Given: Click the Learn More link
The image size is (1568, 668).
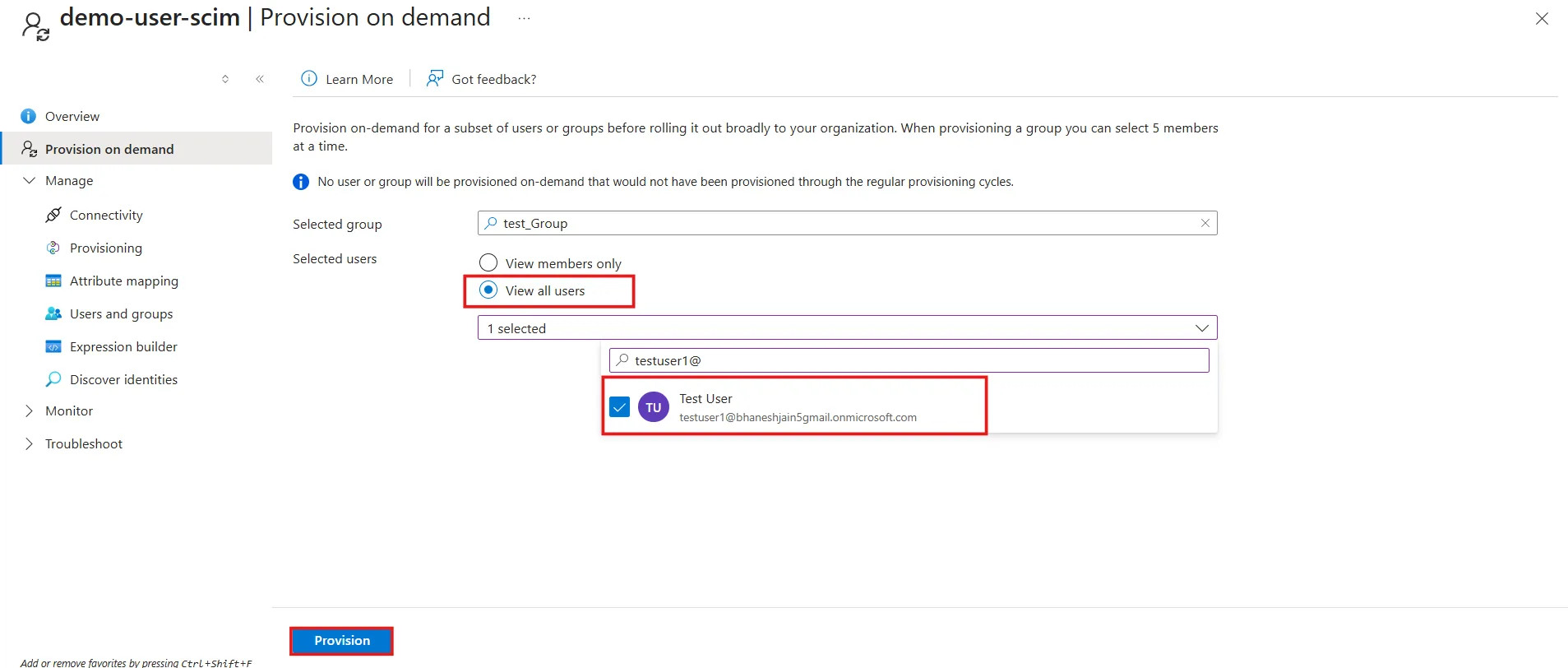Looking at the screenshot, I should coord(359,79).
